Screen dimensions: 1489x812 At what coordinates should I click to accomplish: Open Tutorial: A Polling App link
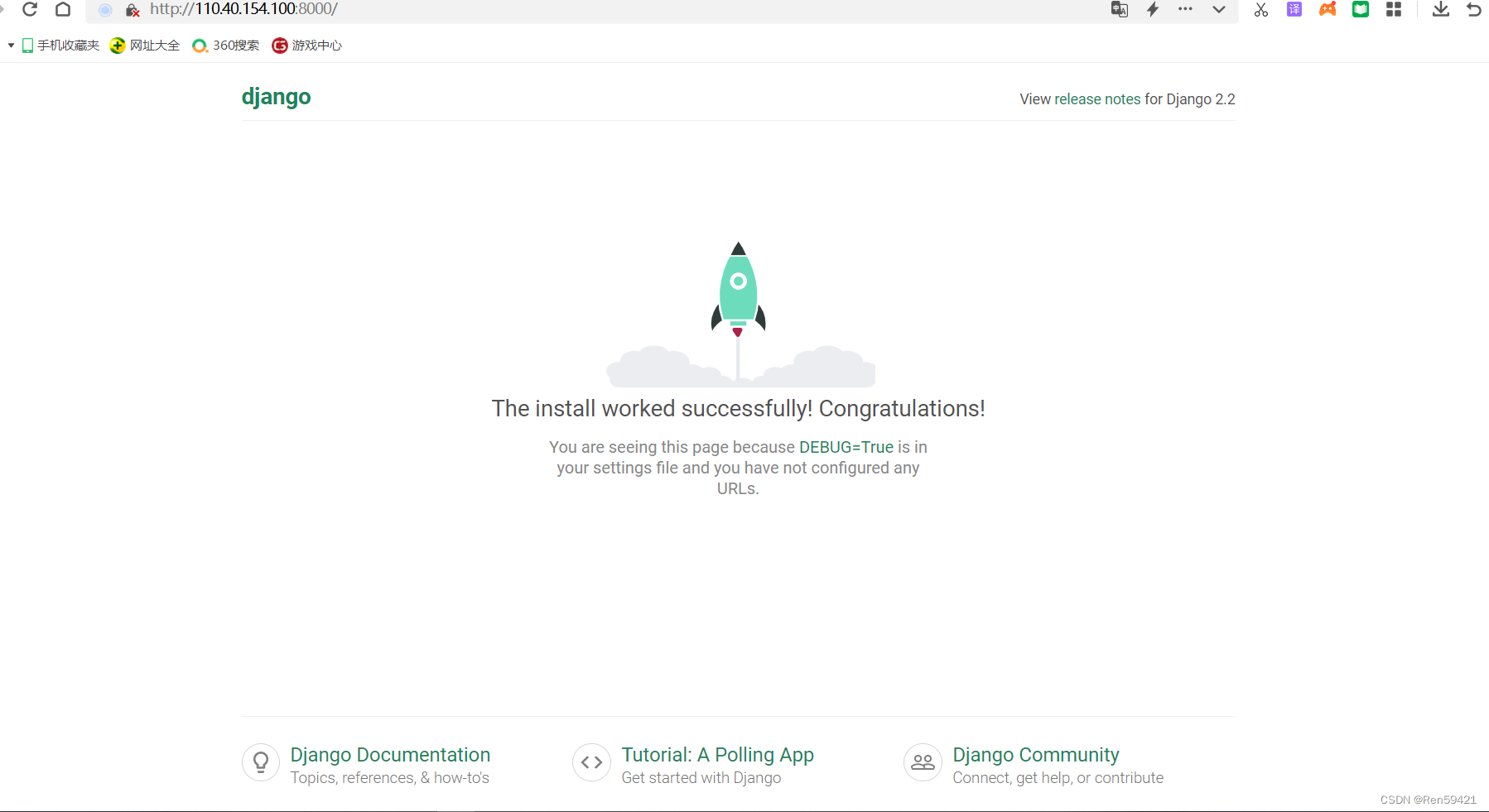(718, 755)
